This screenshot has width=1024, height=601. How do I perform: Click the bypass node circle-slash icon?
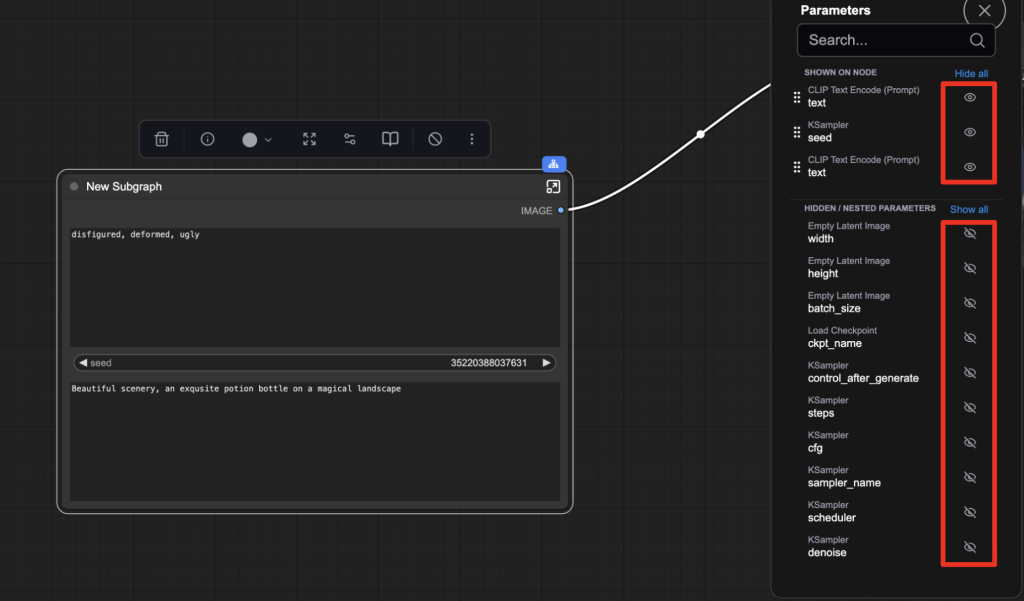point(435,139)
